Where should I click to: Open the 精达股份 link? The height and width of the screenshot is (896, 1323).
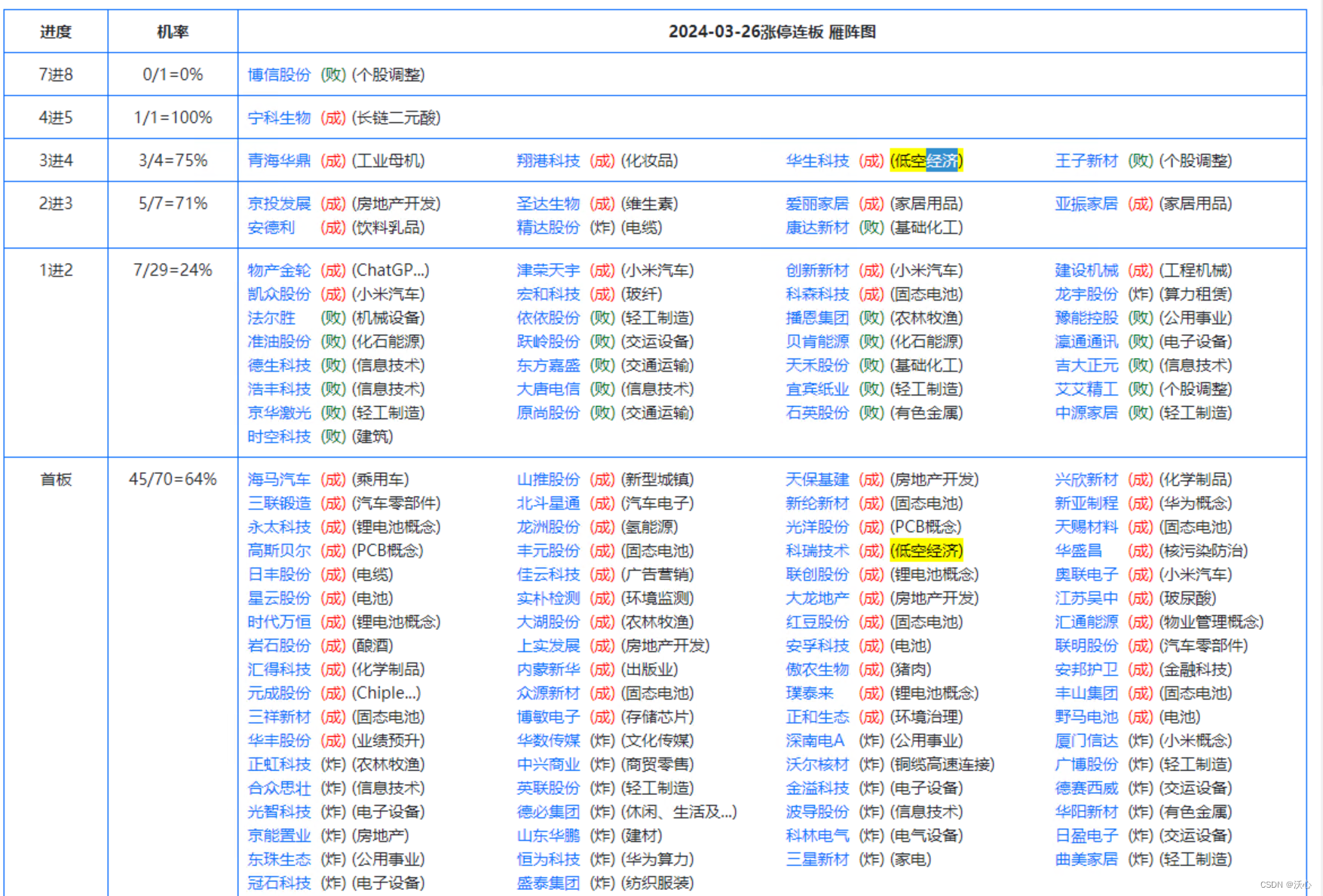[548, 228]
